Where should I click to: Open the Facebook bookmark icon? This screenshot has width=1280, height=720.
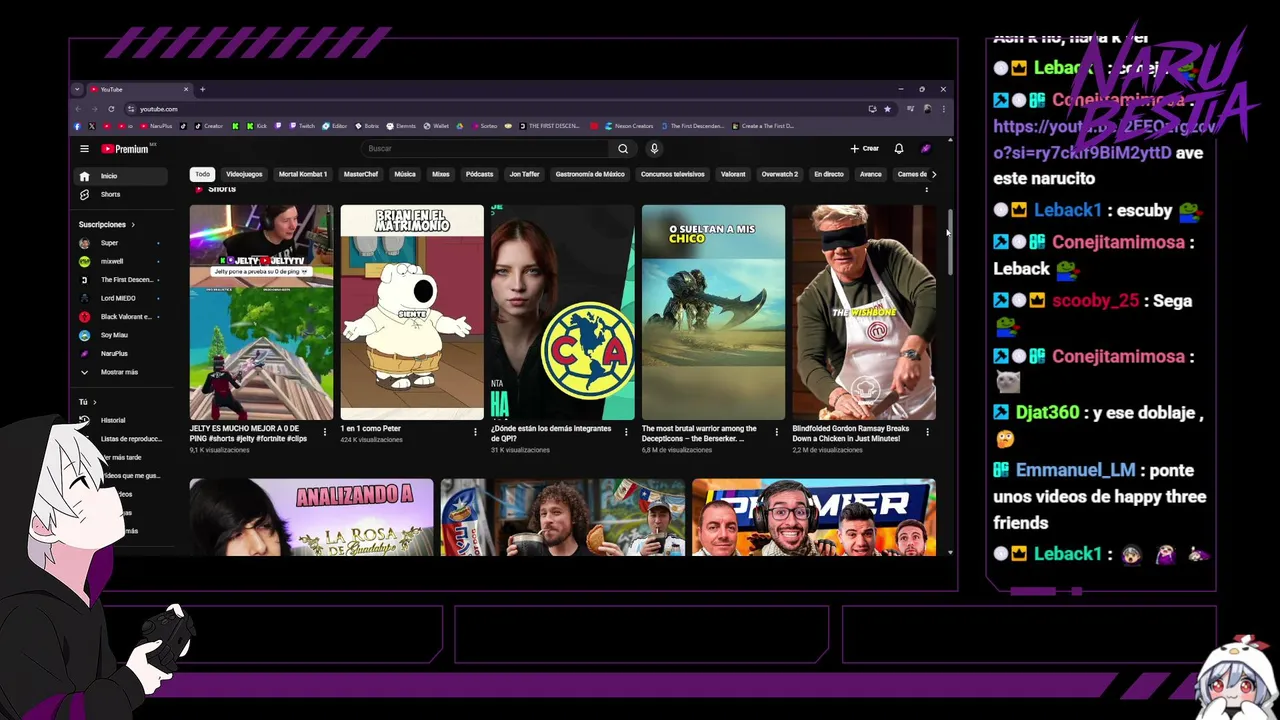(x=78, y=126)
